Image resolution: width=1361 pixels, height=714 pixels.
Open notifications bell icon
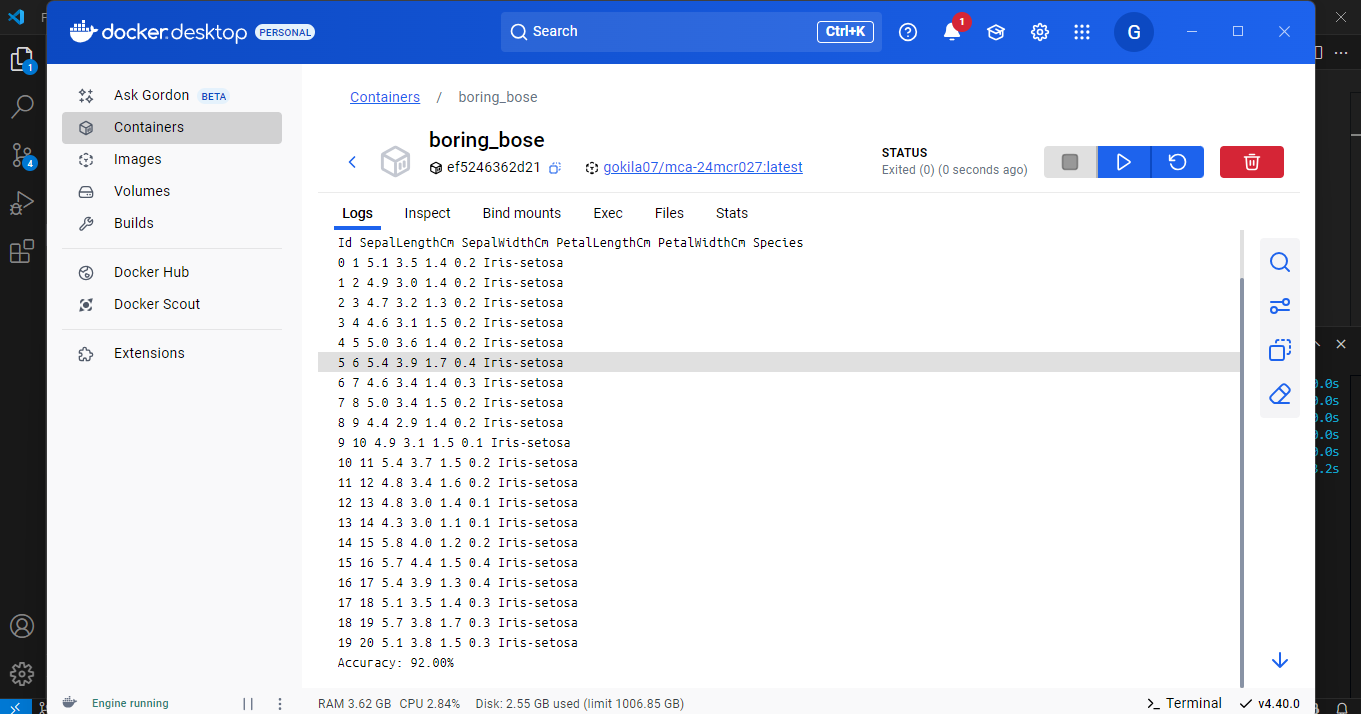click(x=952, y=32)
